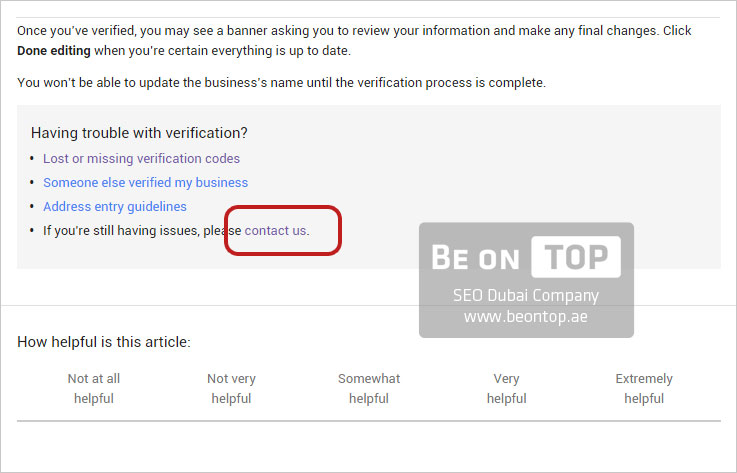
Task: Follow the contact us link
Action: click(x=275, y=230)
